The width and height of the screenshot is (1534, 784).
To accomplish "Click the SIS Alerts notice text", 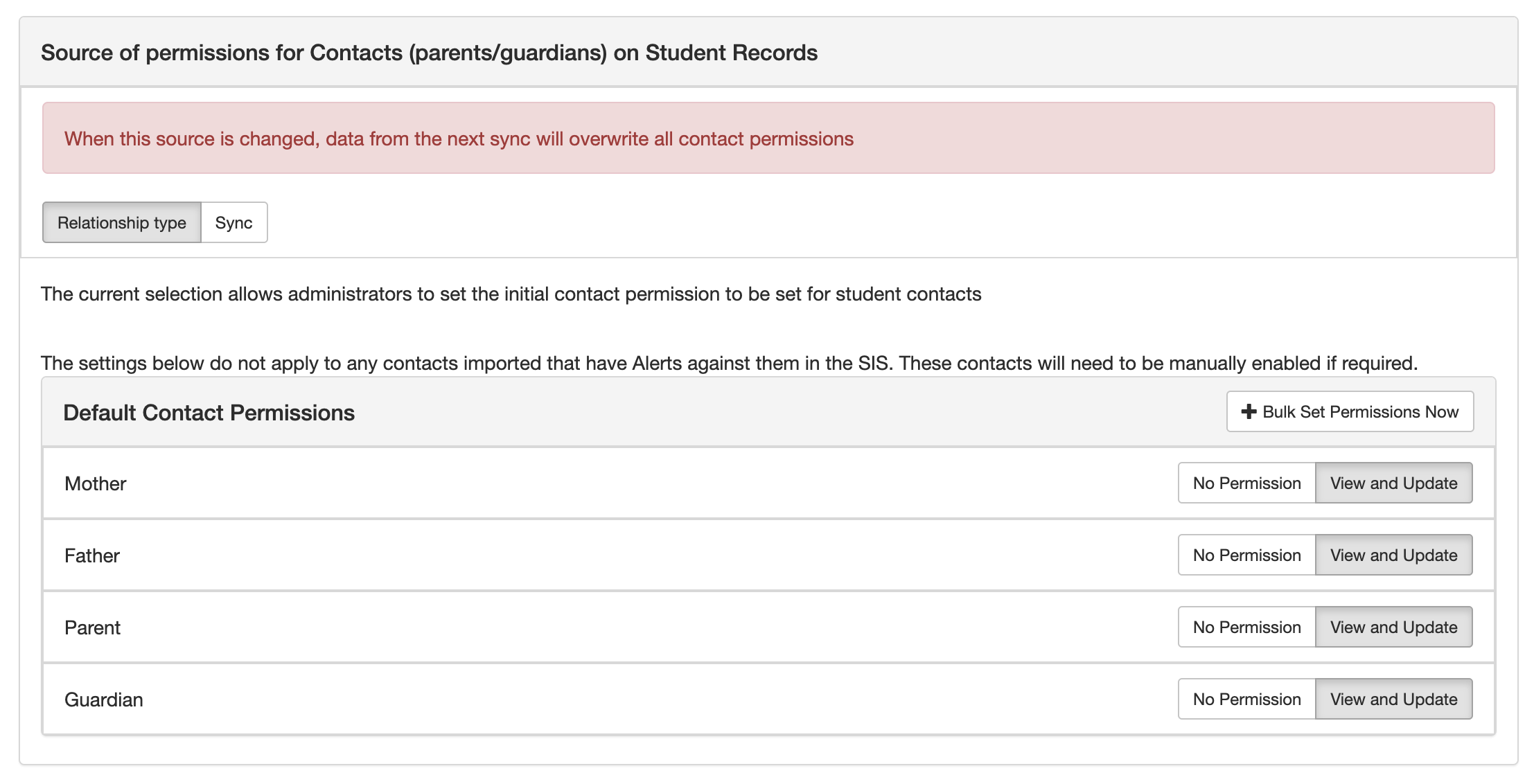I will [x=729, y=363].
